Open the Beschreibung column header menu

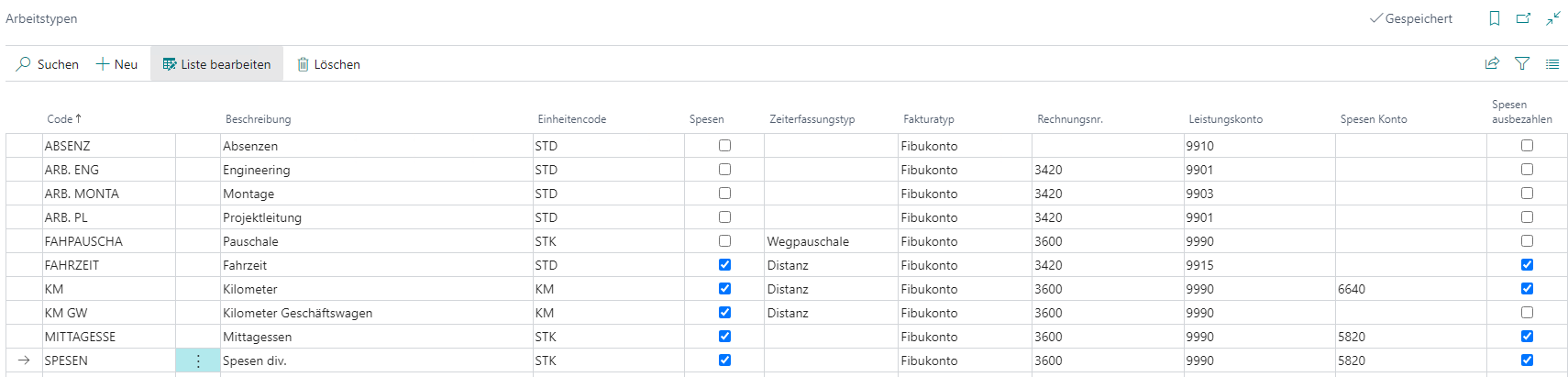pyautogui.click(x=259, y=119)
